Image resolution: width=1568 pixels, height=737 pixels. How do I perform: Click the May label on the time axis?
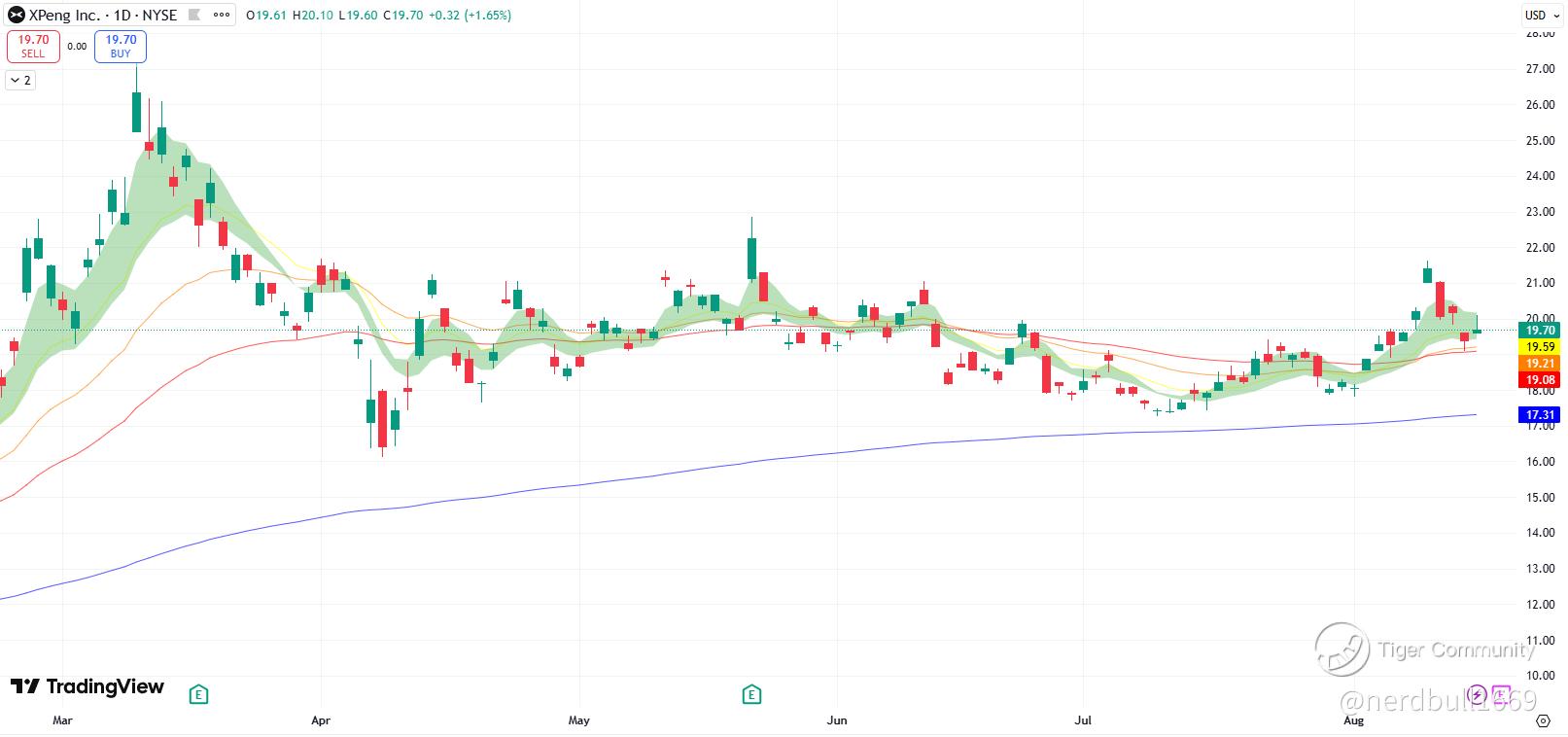[578, 720]
